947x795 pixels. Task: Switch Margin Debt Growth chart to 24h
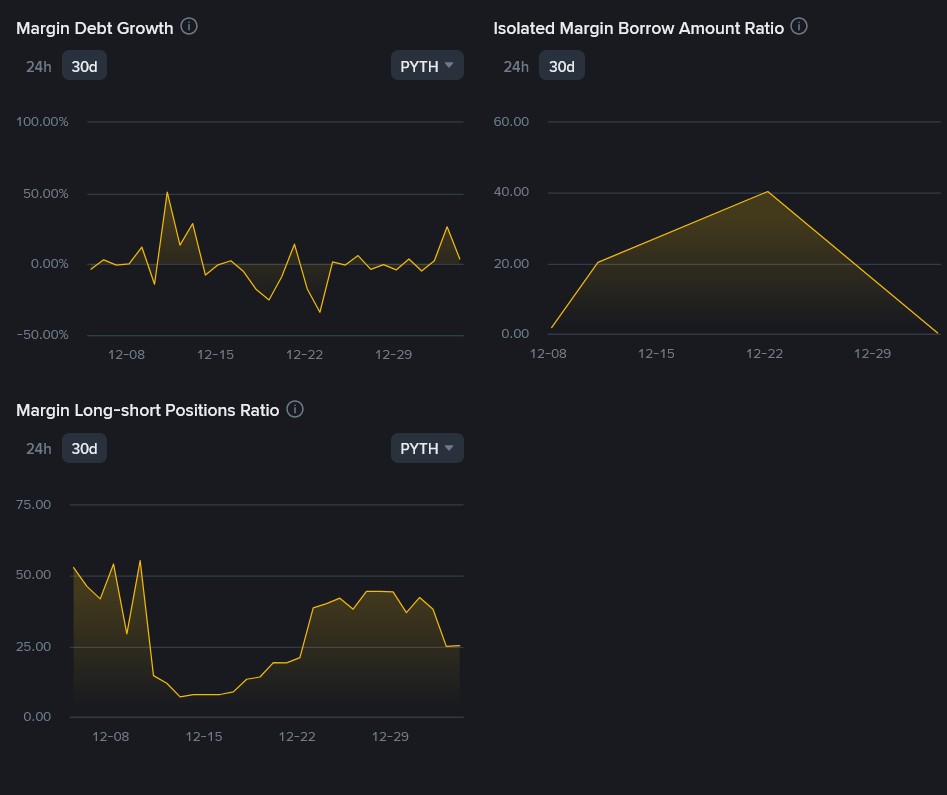(x=39, y=66)
